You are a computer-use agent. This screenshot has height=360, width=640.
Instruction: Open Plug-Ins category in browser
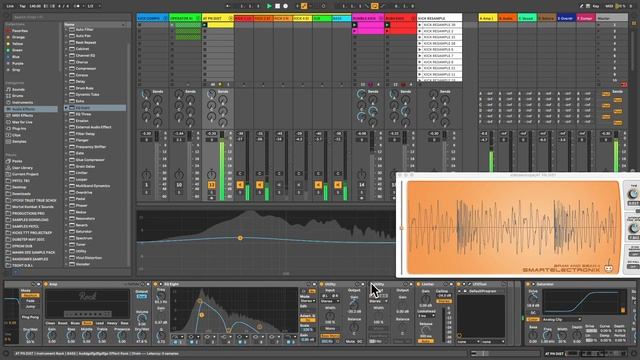(19, 129)
